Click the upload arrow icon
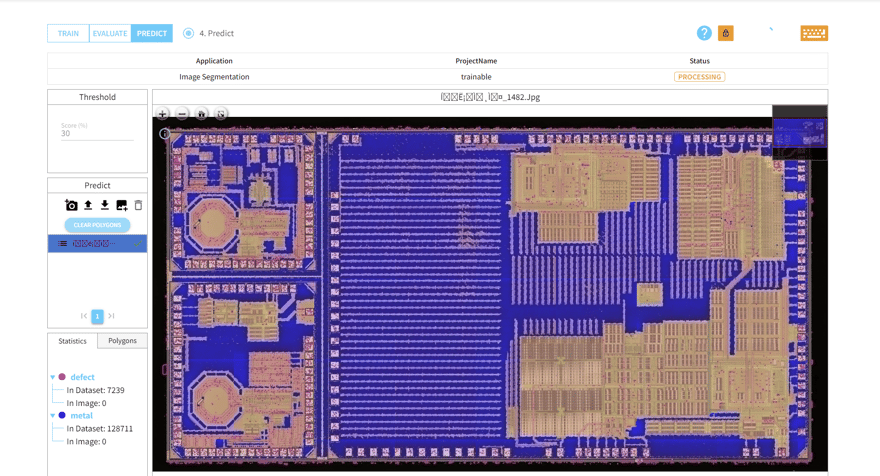The height and width of the screenshot is (476, 880). [88, 205]
